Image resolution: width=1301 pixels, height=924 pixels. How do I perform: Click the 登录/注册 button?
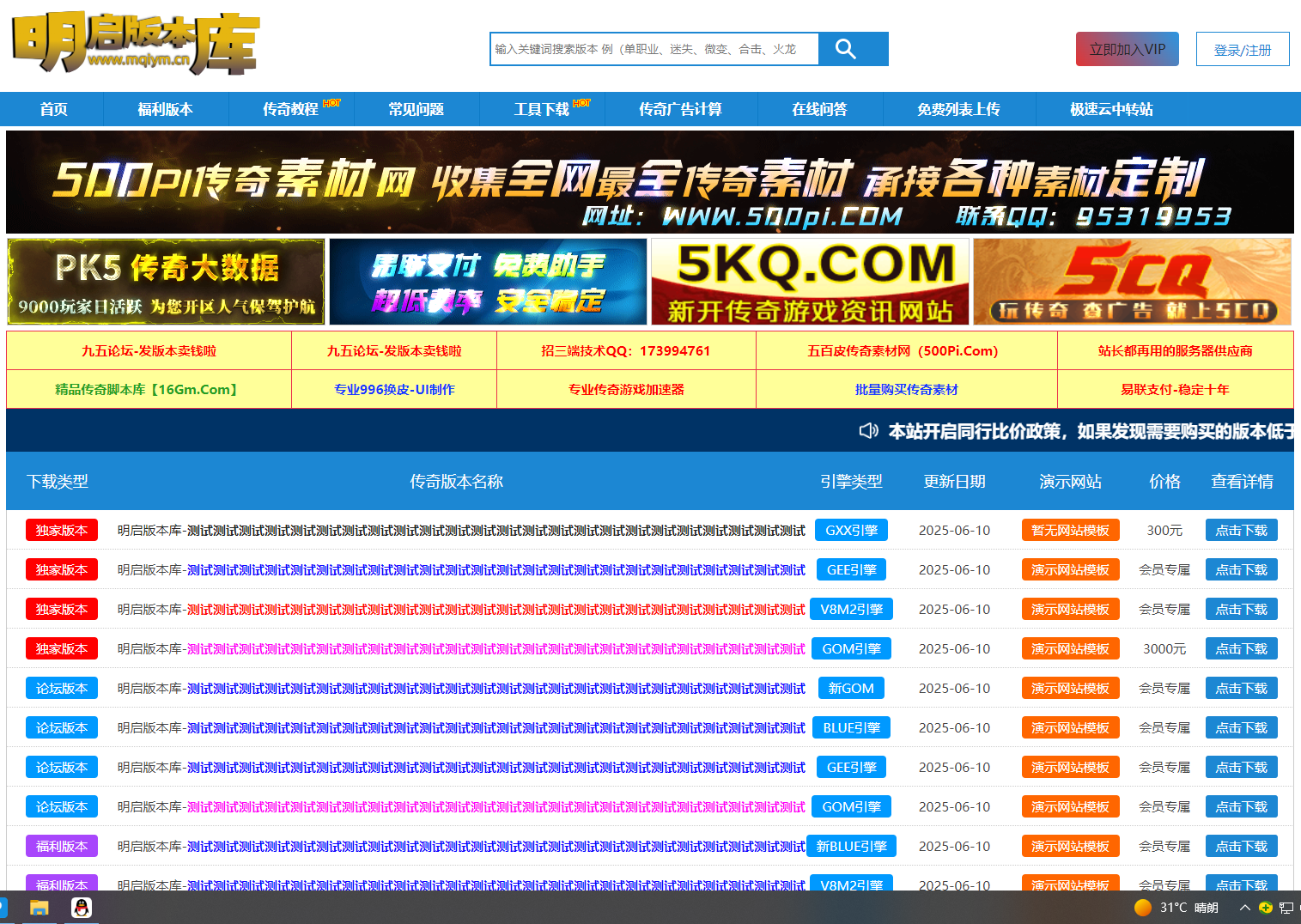point(1242,49)
